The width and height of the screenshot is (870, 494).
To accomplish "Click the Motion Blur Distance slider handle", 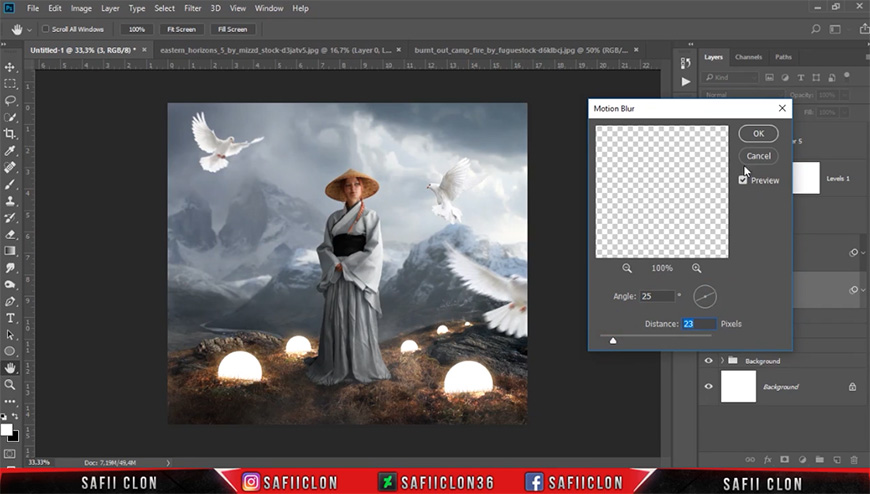I will (613, 340).
